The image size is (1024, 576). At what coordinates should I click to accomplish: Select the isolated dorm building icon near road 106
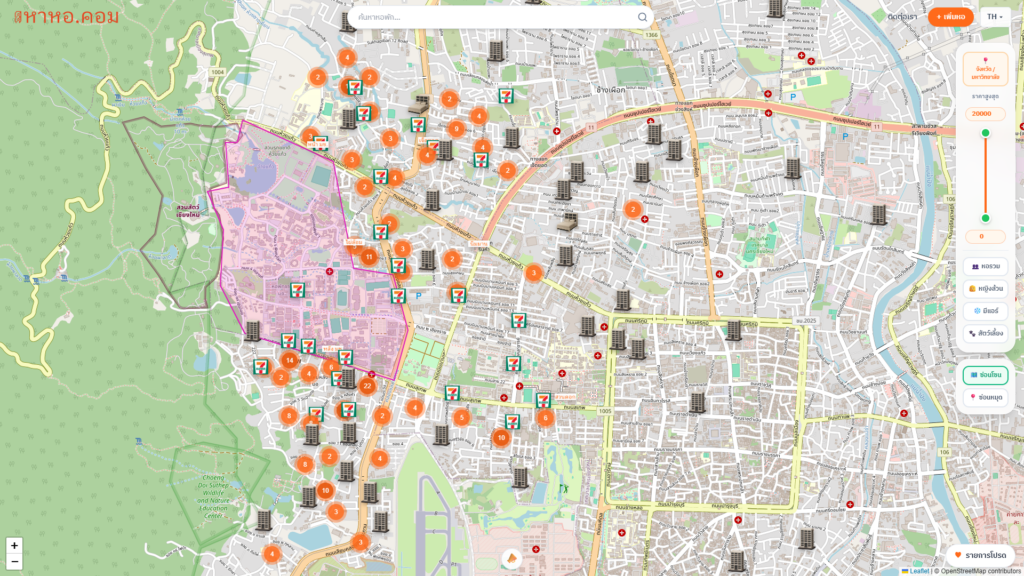[879, 214]
